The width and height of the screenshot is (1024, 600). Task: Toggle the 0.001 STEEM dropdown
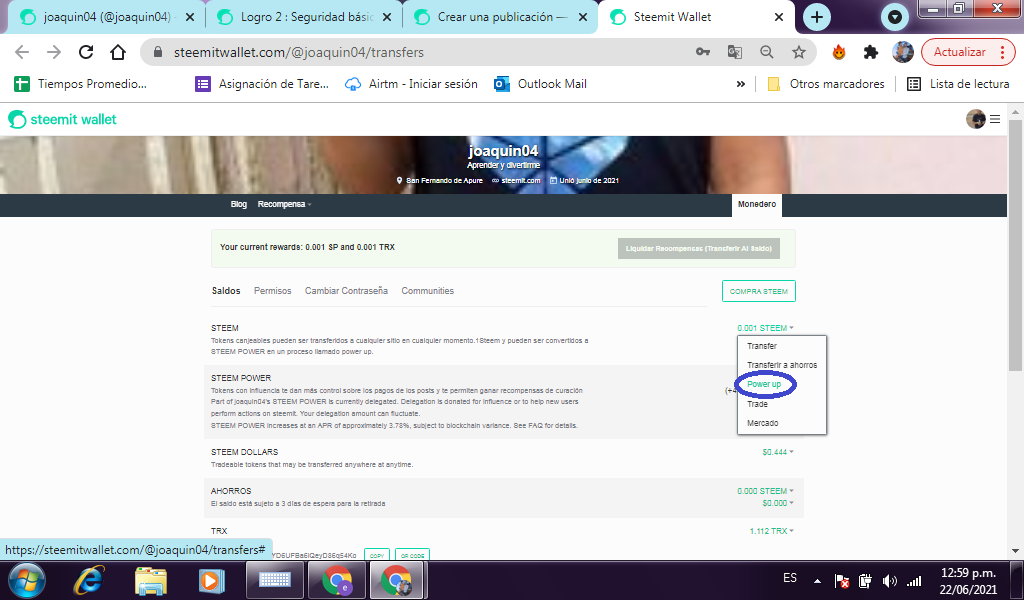(765, 328)
